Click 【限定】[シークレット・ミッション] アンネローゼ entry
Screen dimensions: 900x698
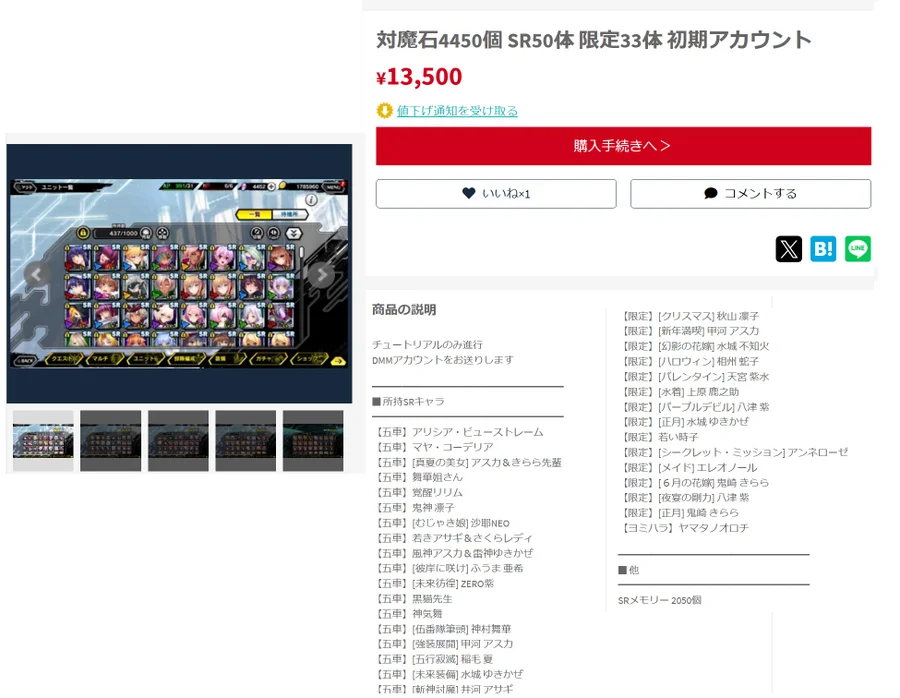point(734,452)
